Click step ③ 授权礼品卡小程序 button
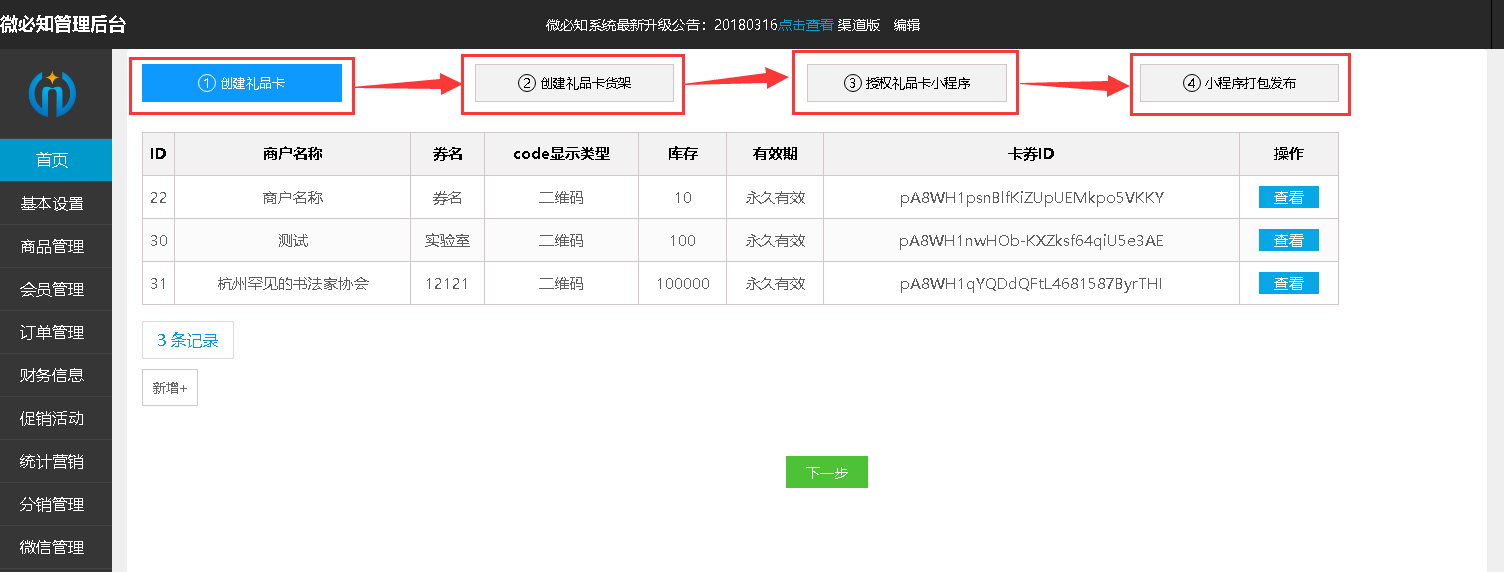The image size is (1504, 572). click(x=907, y=83)
